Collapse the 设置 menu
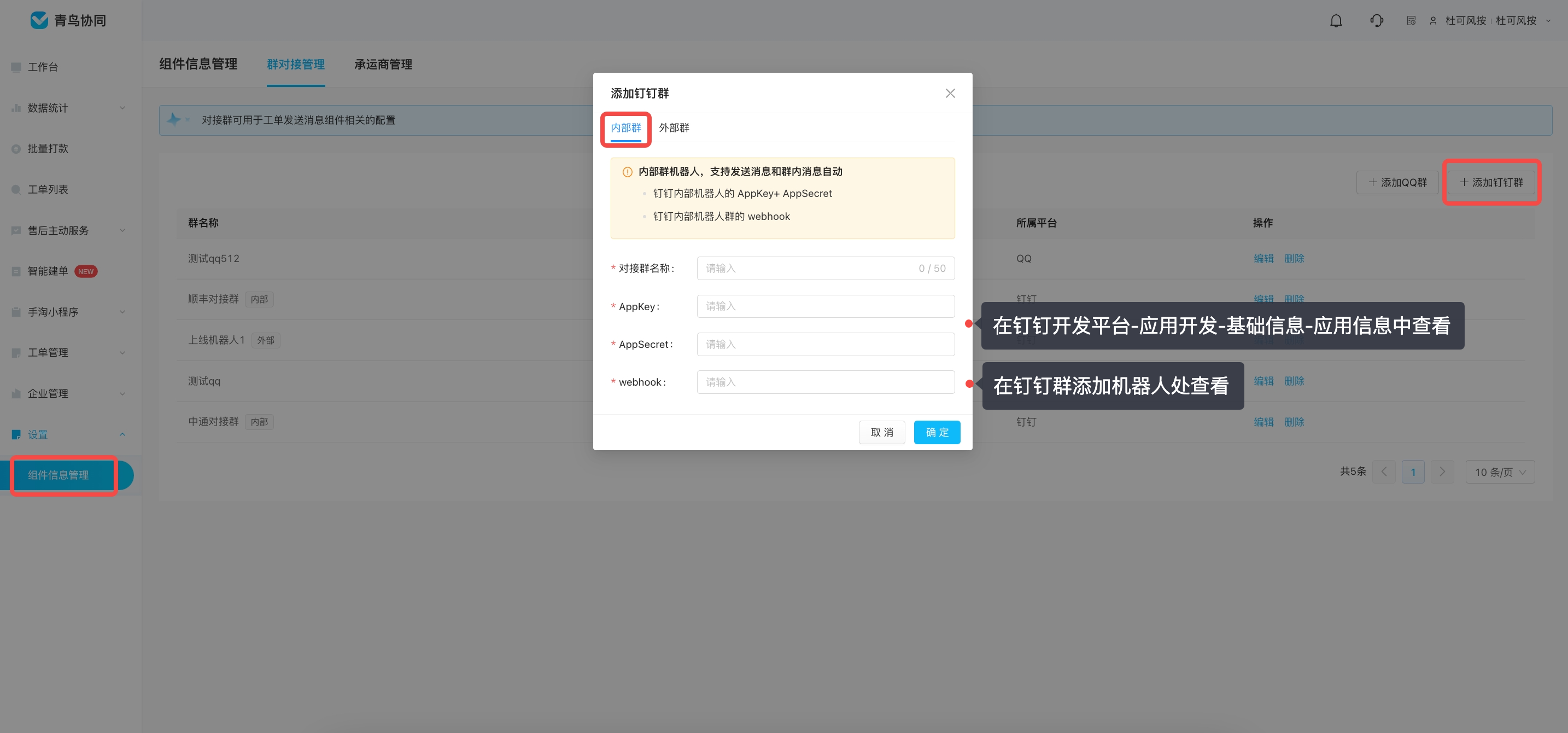The image size is (1568, 733). tap(122, 435)
